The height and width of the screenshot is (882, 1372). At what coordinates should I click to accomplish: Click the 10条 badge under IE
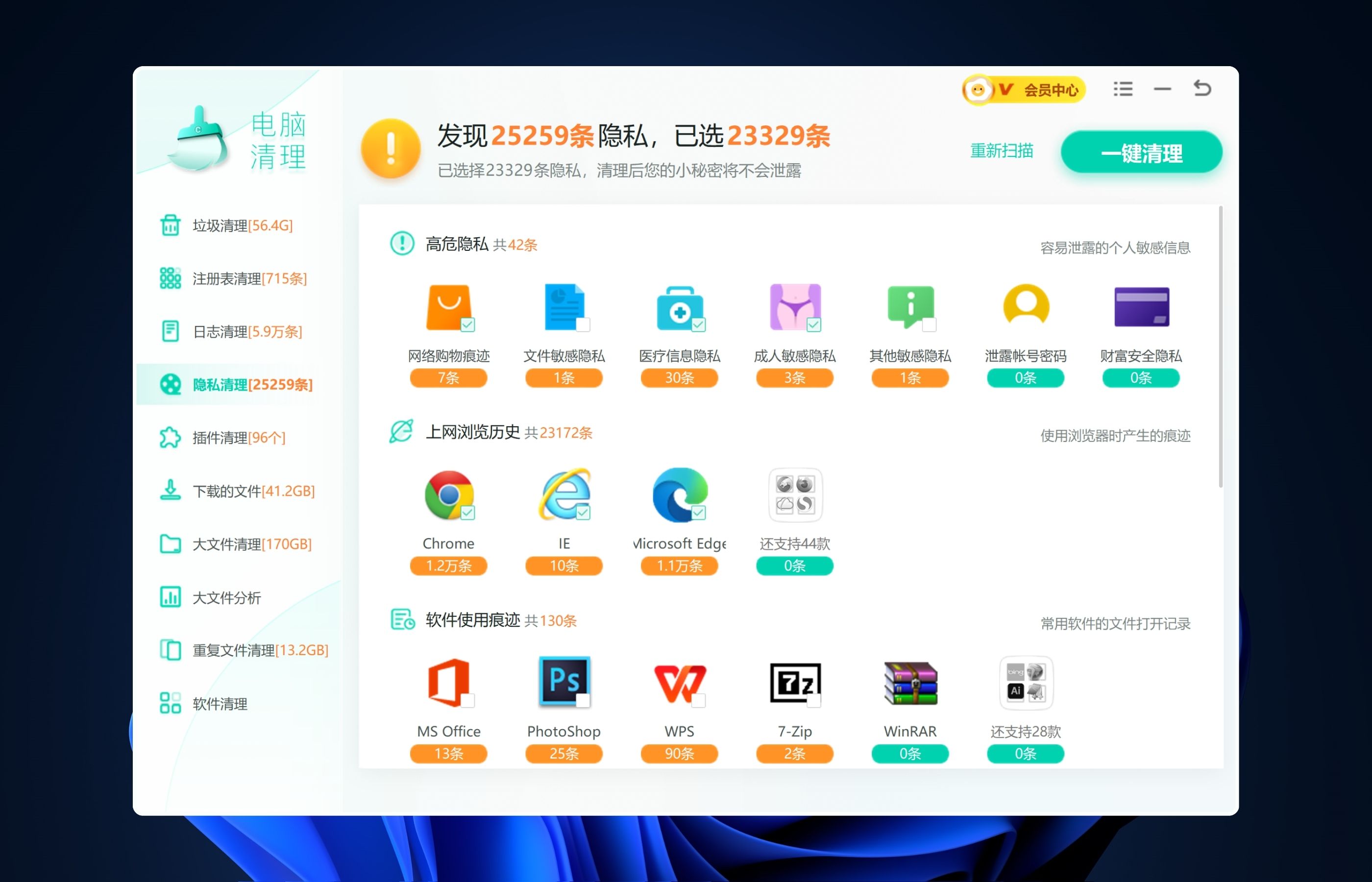564,566
